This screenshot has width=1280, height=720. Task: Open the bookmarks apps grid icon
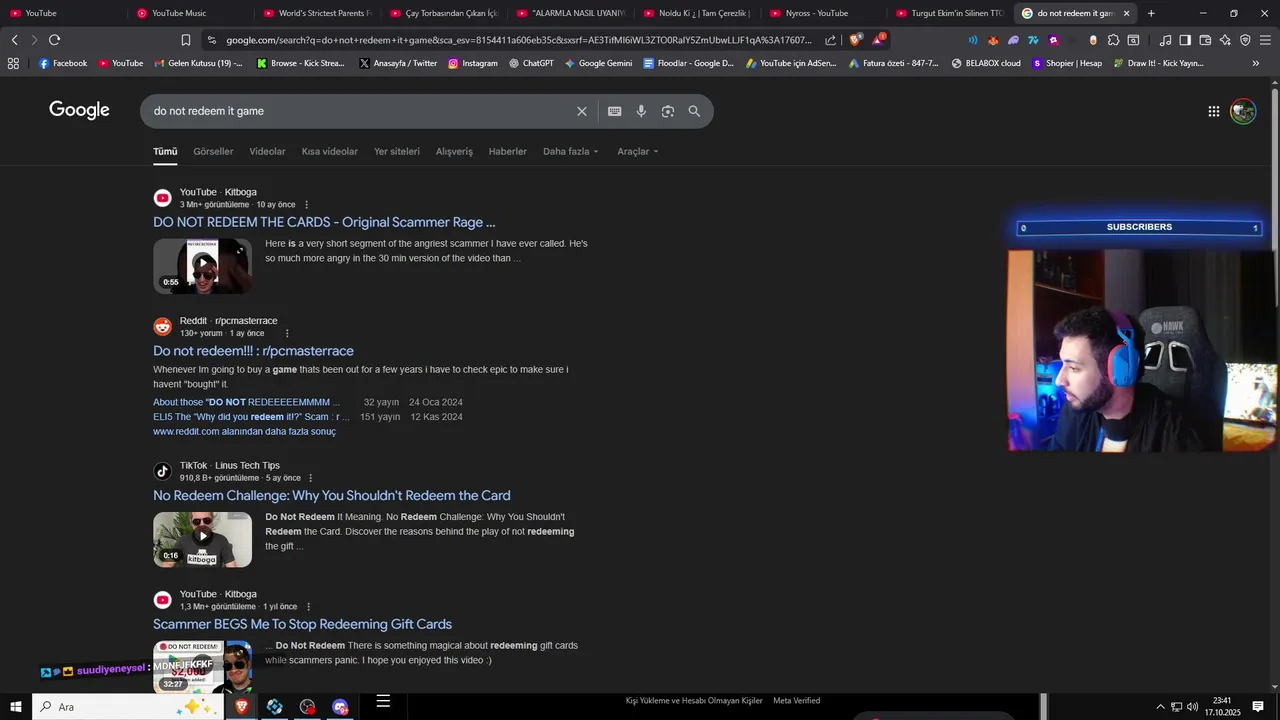[x=13, y=63]
